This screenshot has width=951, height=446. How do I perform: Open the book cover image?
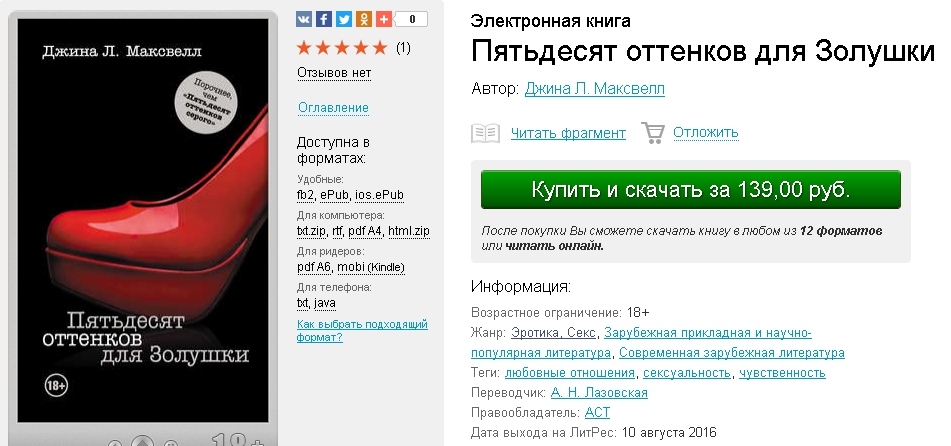[143, 220]
